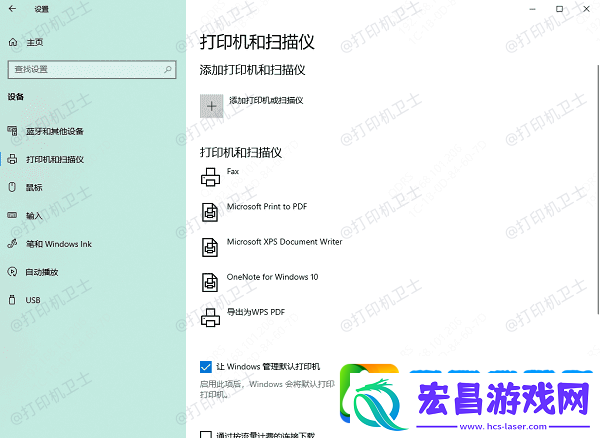Open the USB settings page
Image resolution: width=600 pixels, height=438 pixels.
click(x=33, y=300)
